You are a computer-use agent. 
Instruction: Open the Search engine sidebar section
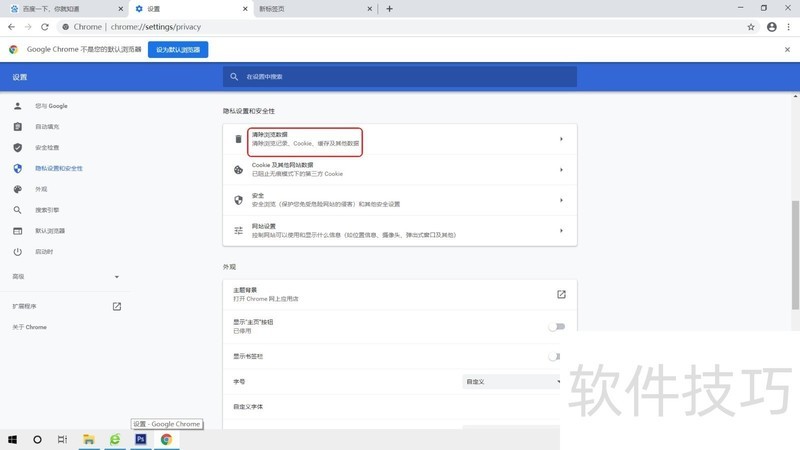tap(47, 210)
